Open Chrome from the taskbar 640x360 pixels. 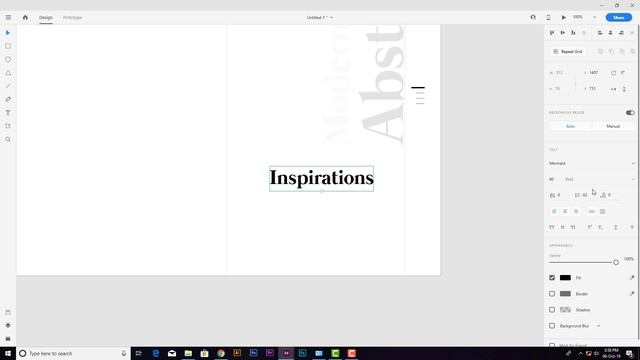[221, 353]
